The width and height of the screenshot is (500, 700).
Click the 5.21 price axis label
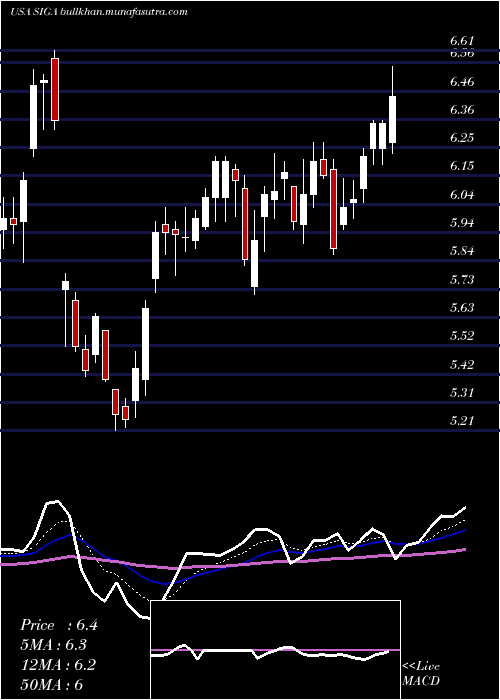click(462, 421)
